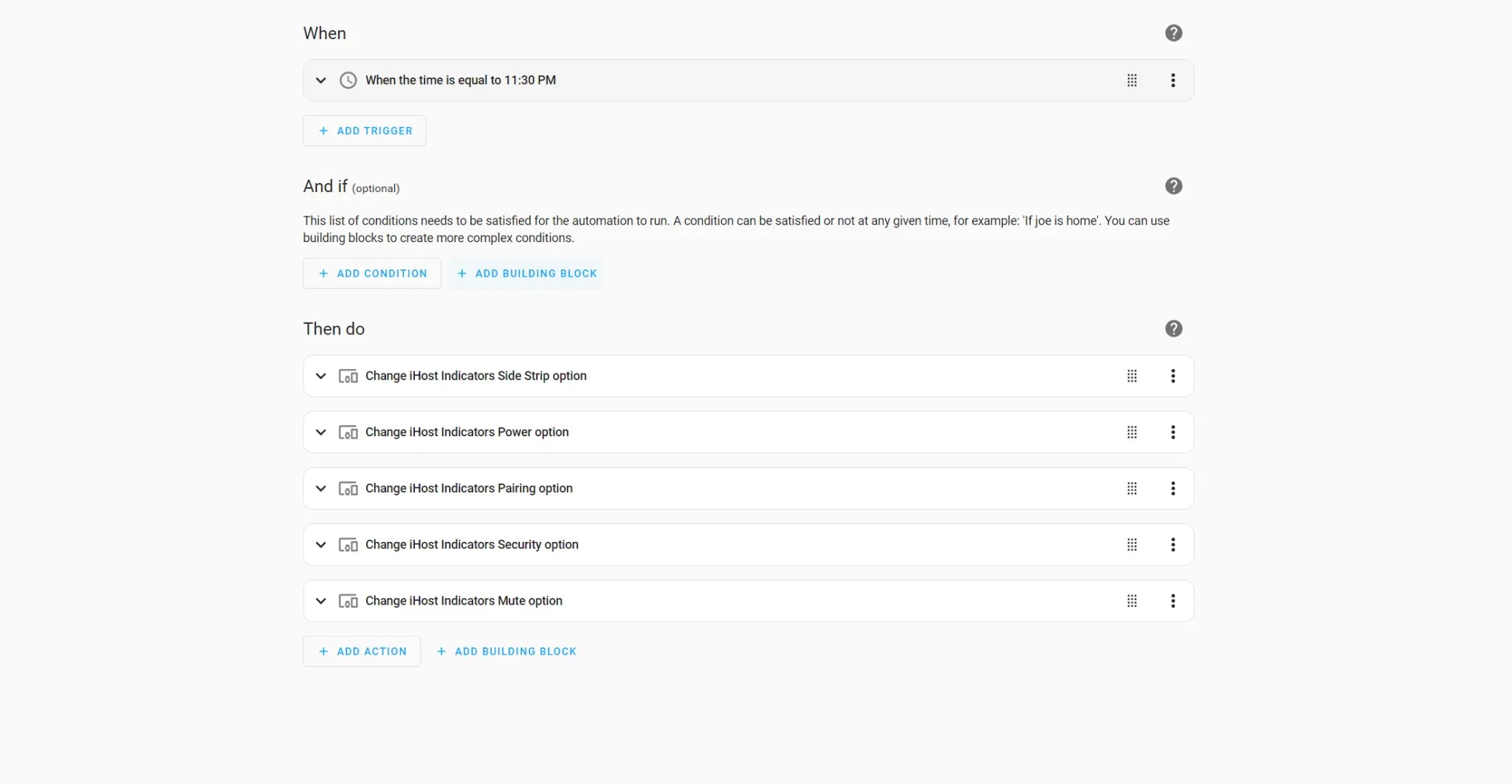Viewport: 1512px width, 784px height.
Task: Open three-dot menu of Security option action
Action: (x=1172, y=545)
